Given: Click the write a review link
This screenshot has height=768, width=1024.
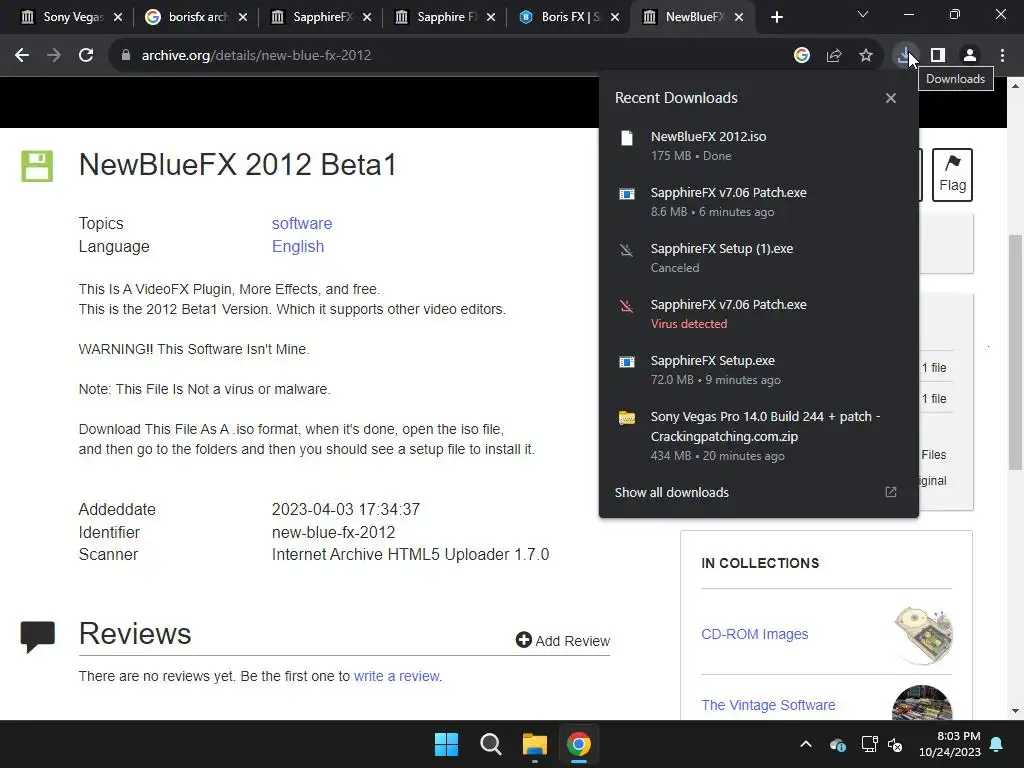Looking at the screenshot, I should 396,676.
